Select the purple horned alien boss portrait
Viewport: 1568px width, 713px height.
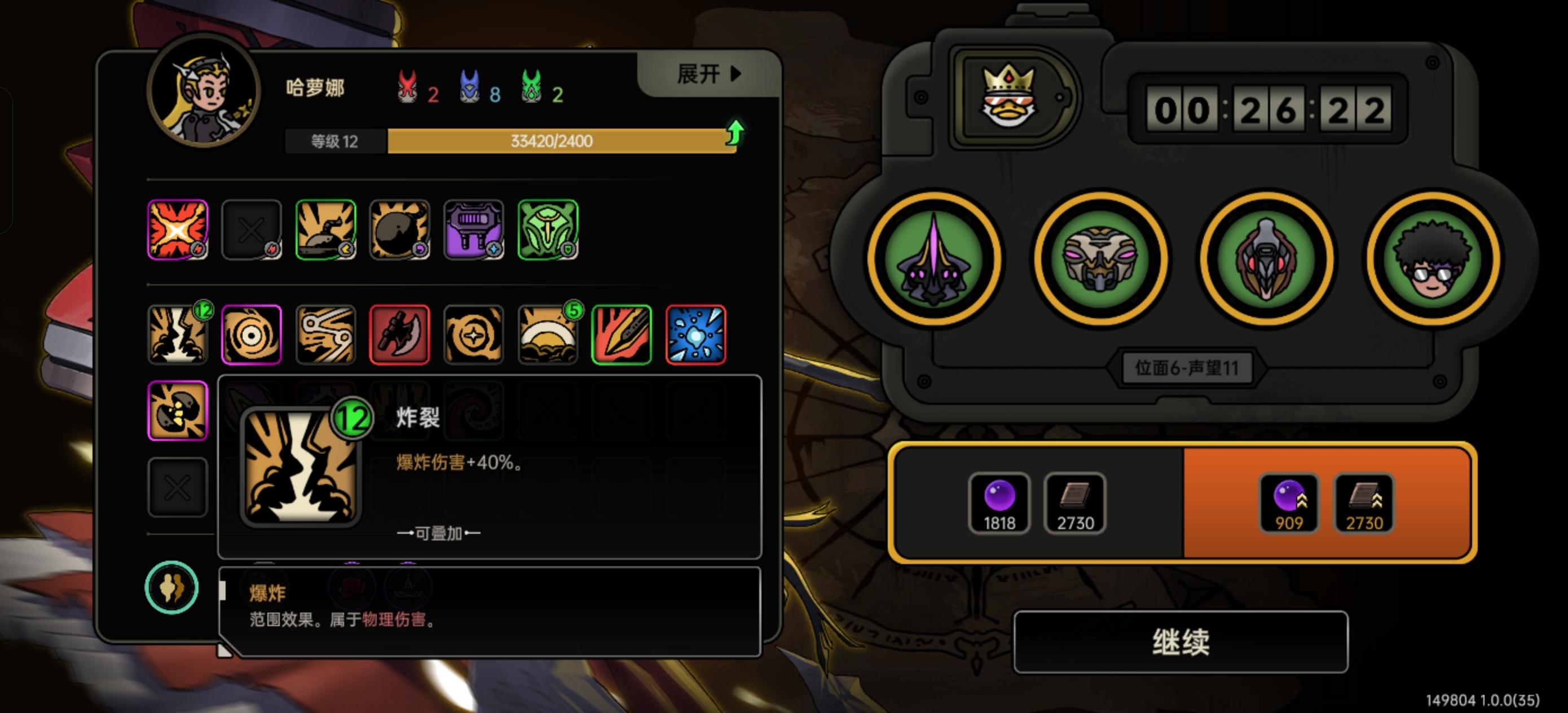[933, 259]
